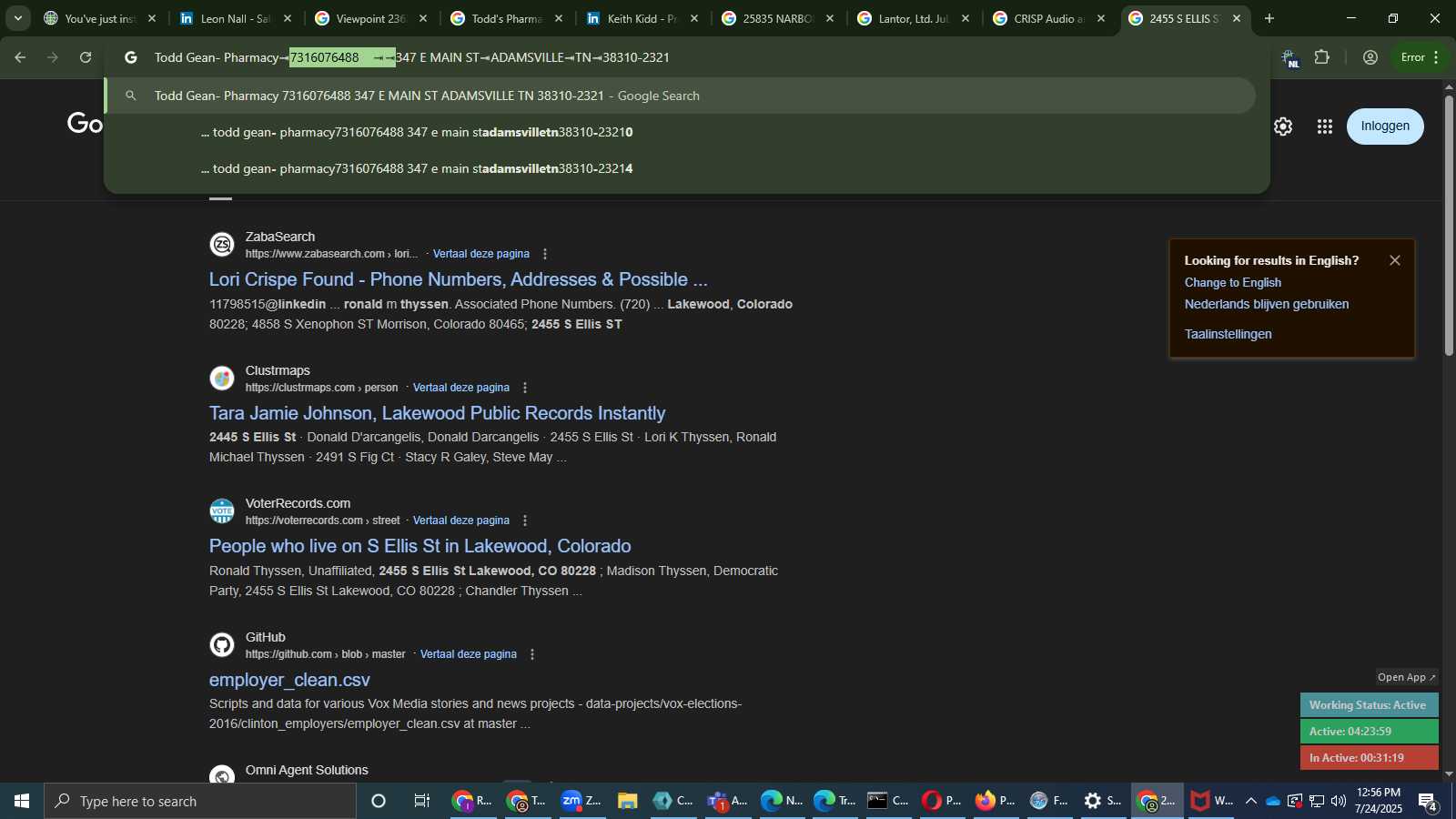The width and height of the screenshot is (1456, 819).
Task: Click the Open App button
Action: (1406, 677)
